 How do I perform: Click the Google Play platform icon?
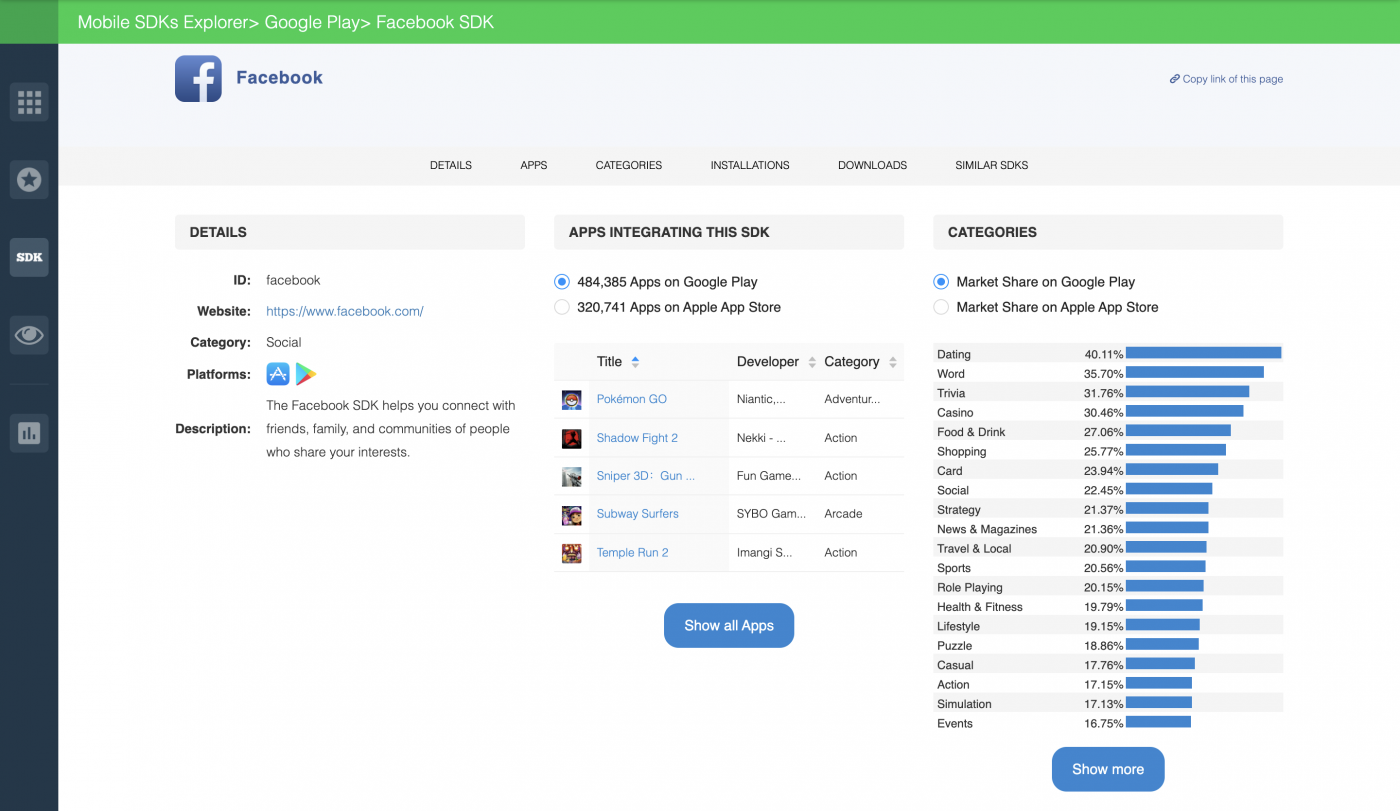pyautogui.click(x=306, y=374)
